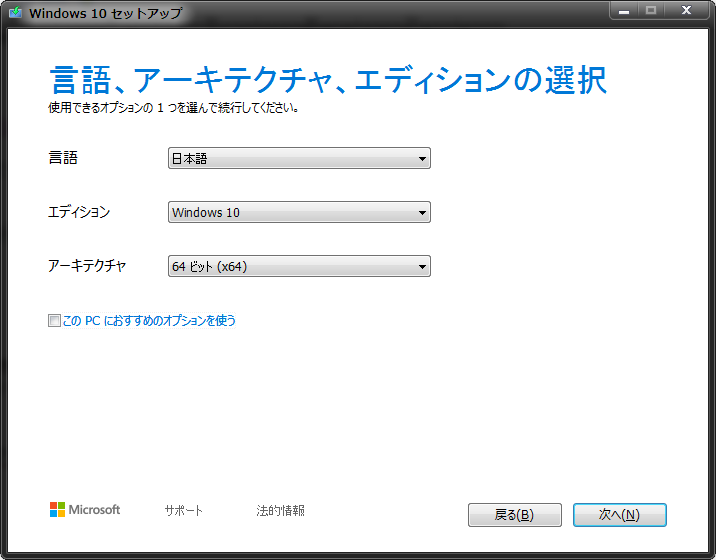716x560 pixels.
Task: Open the アーキテクチャ dropdown showing 64 ビット
Action: [299, 266]
